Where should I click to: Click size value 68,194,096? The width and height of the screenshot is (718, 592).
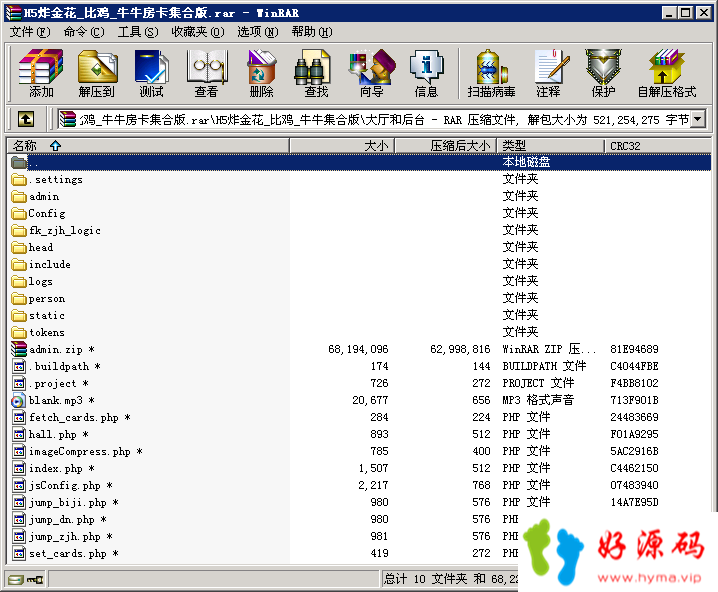pos(358,349)
